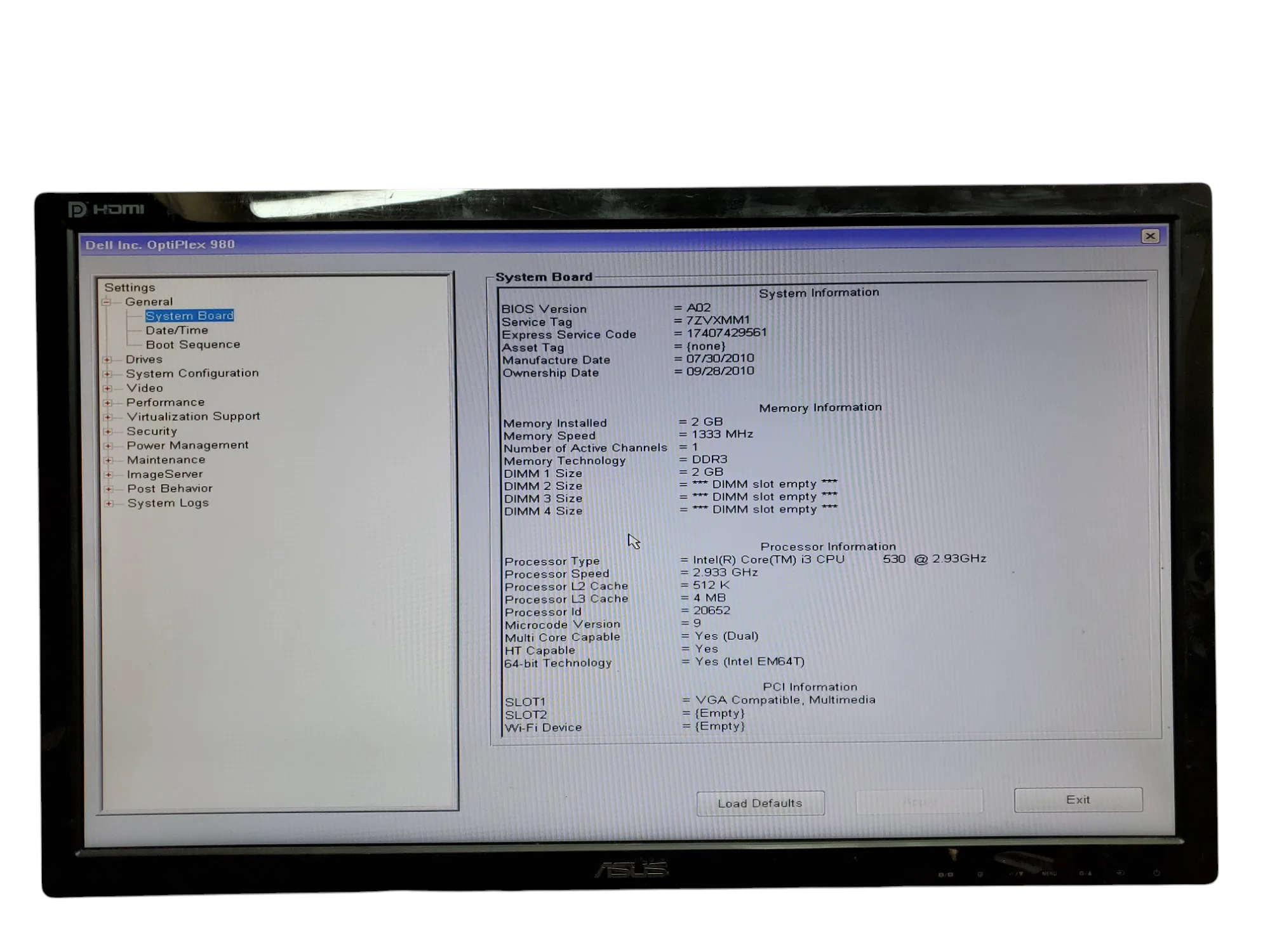Select the Maintenance category label
1270x952 pixels.
[166, 460]
